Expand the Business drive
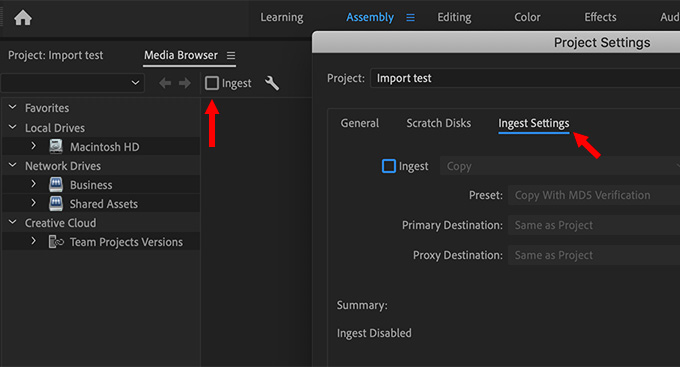This screenshot has height=367, width=680. coord(33,184)
